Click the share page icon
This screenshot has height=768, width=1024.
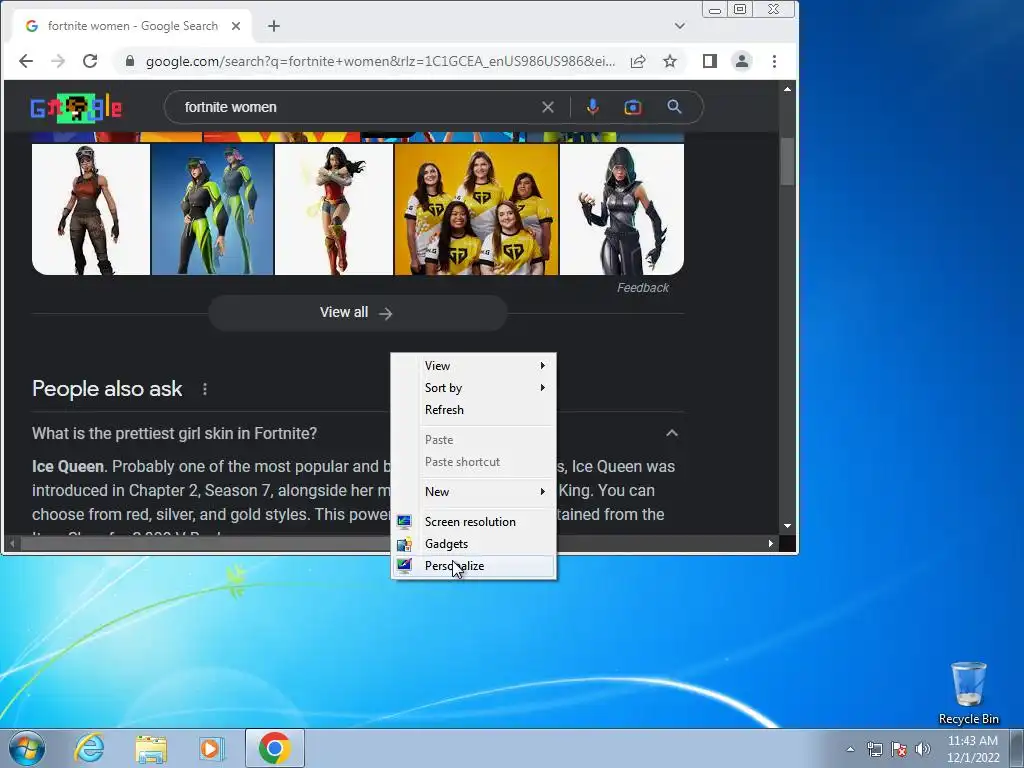638,61
